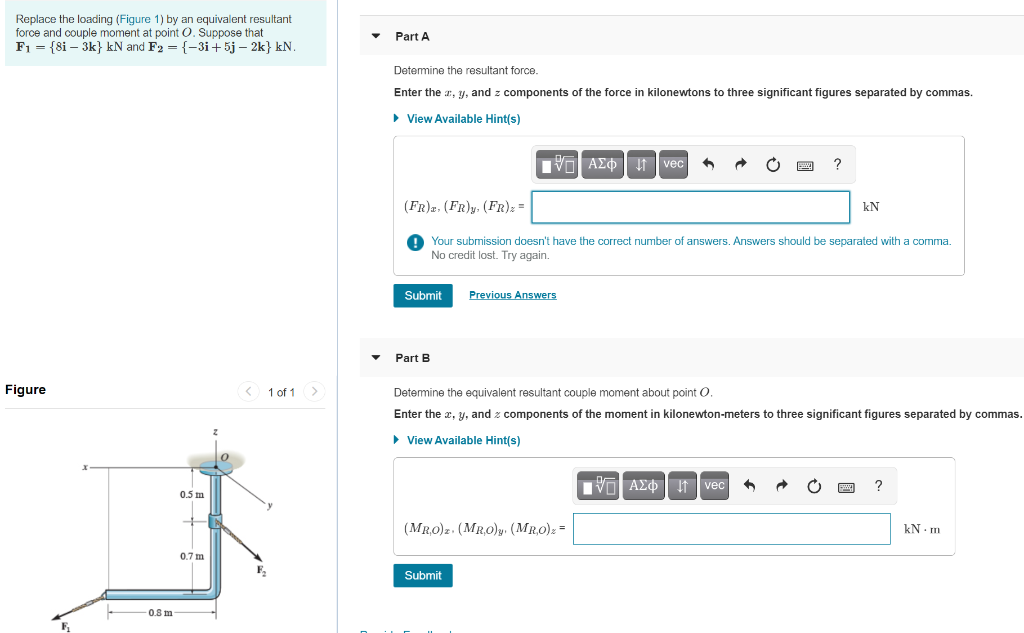Redo an action in Part B editor
This screenshot has height=633, width=1024.
click(x=781, y=485)
